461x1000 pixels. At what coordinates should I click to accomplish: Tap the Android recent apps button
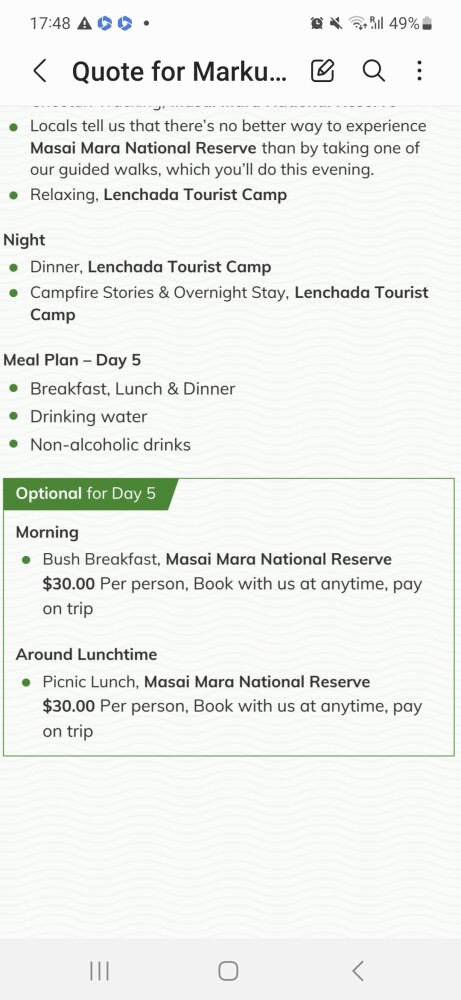coord(99,971)
